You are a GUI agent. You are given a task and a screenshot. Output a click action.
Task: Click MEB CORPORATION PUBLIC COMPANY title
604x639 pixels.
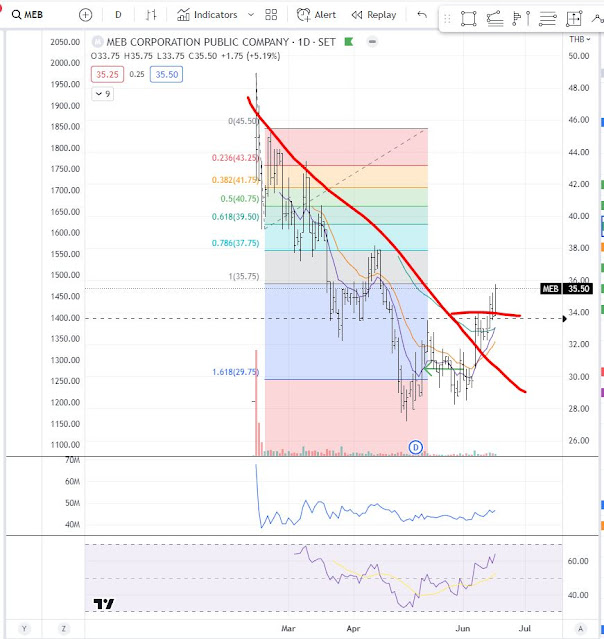(x=198, y=42)
